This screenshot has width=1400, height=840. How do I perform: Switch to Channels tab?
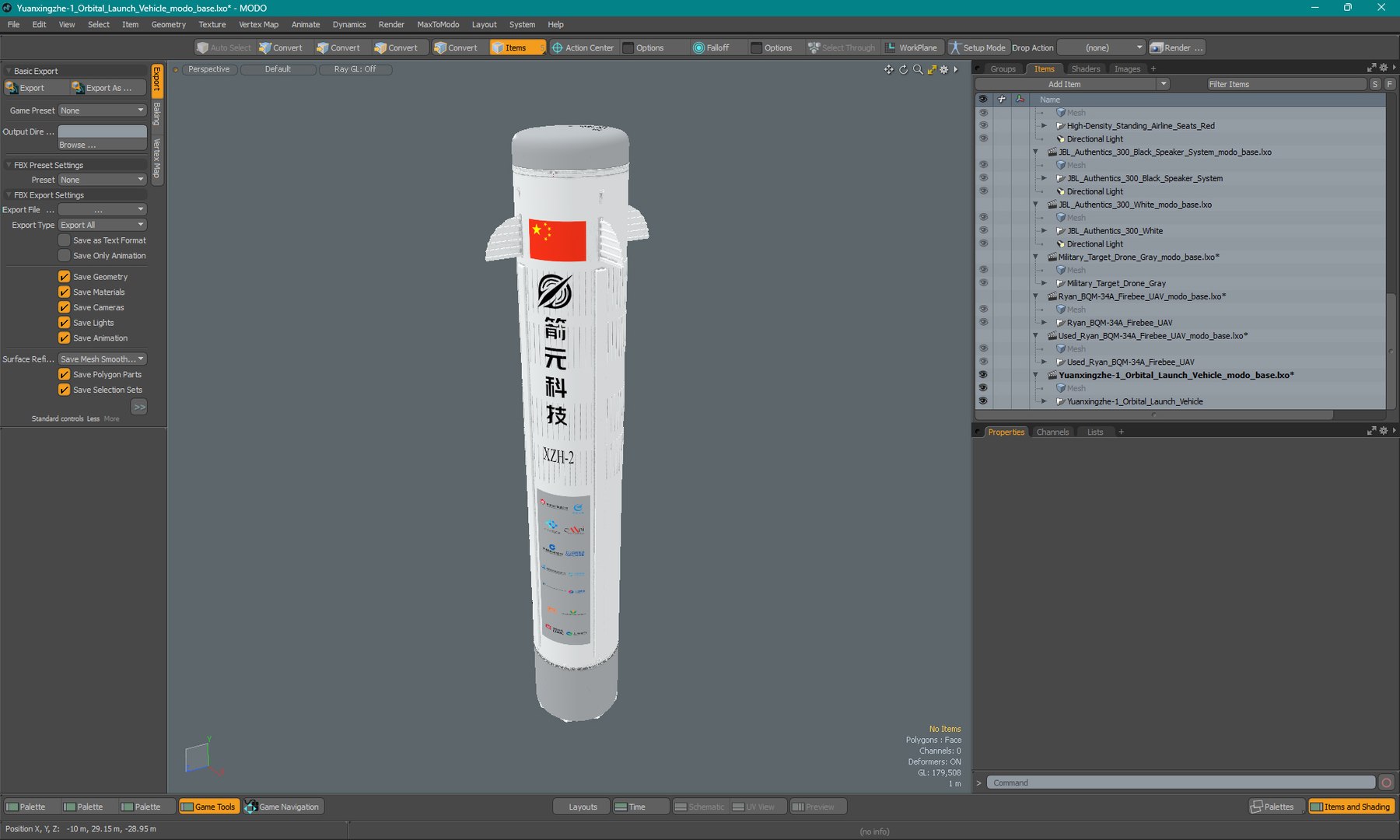pos(1052,432)
